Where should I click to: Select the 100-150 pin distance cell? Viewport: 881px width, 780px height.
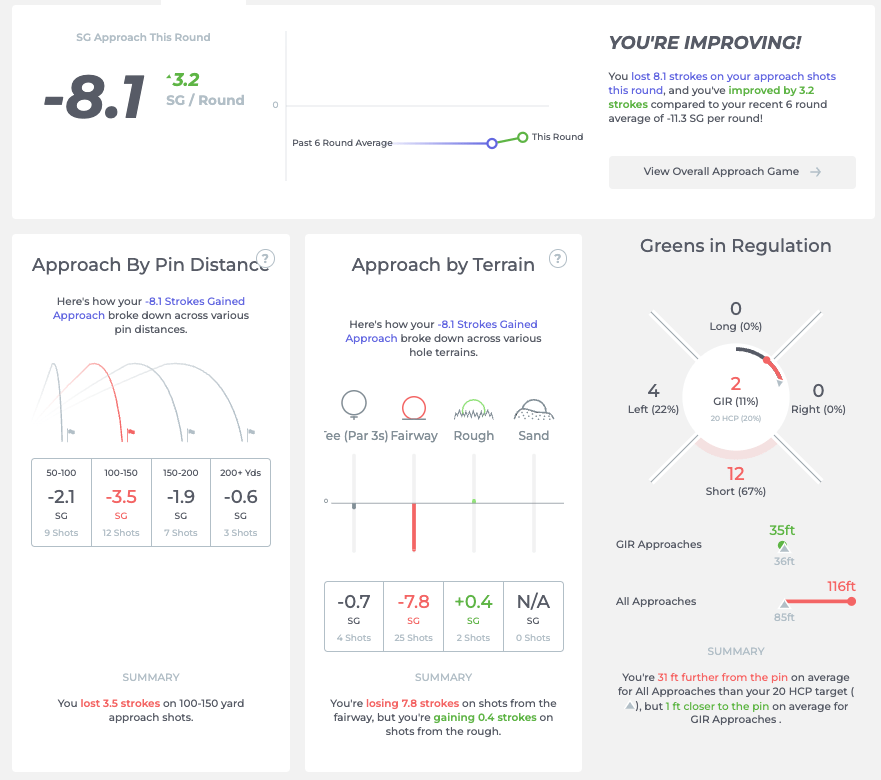[x=121, y=502]
